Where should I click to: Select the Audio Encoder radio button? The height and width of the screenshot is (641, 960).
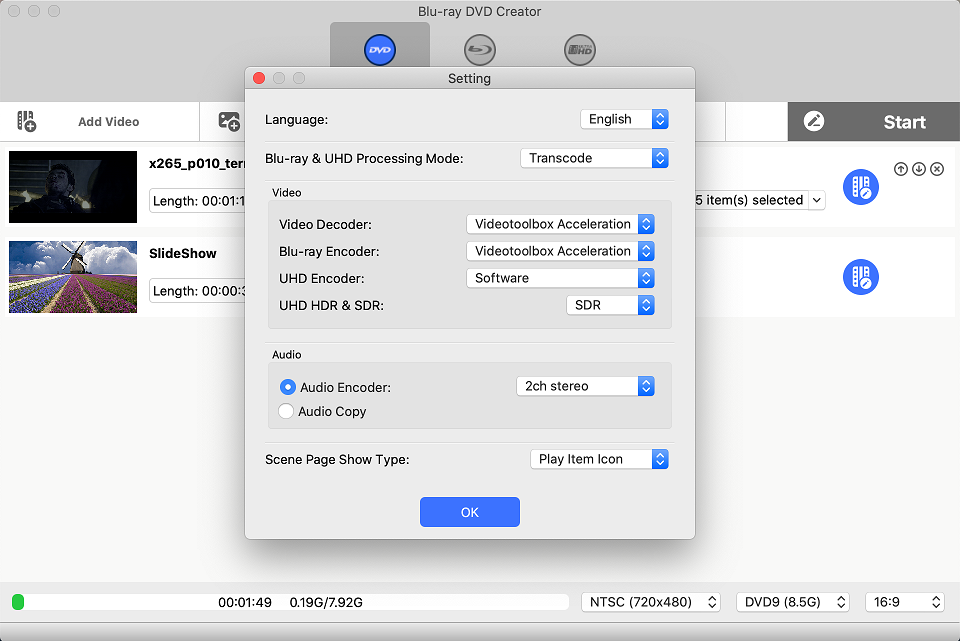288,387
